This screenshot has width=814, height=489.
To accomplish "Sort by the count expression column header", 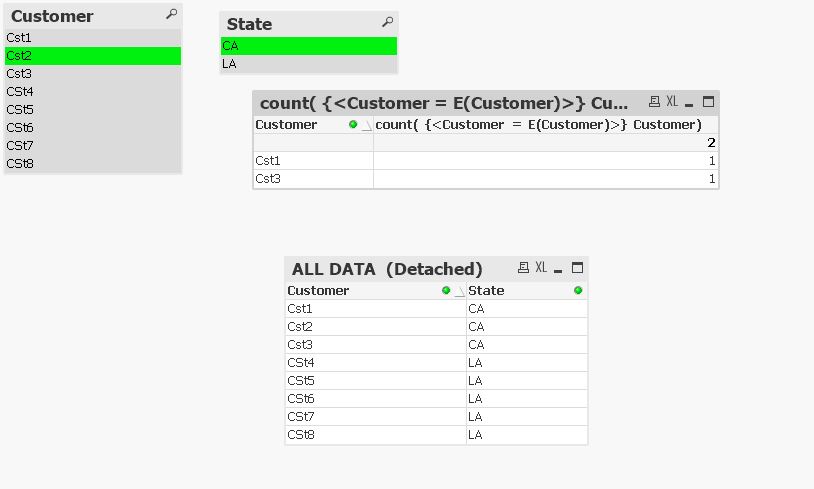I will [538, 125].
